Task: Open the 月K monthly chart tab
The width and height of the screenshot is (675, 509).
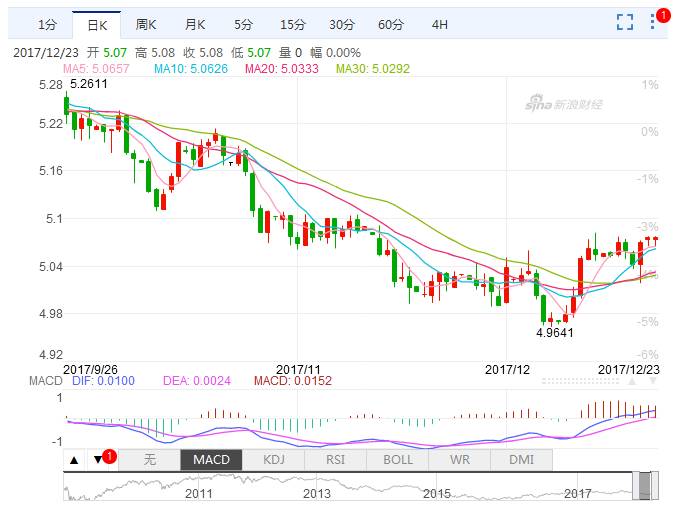Action: click(x=195, y=24)
